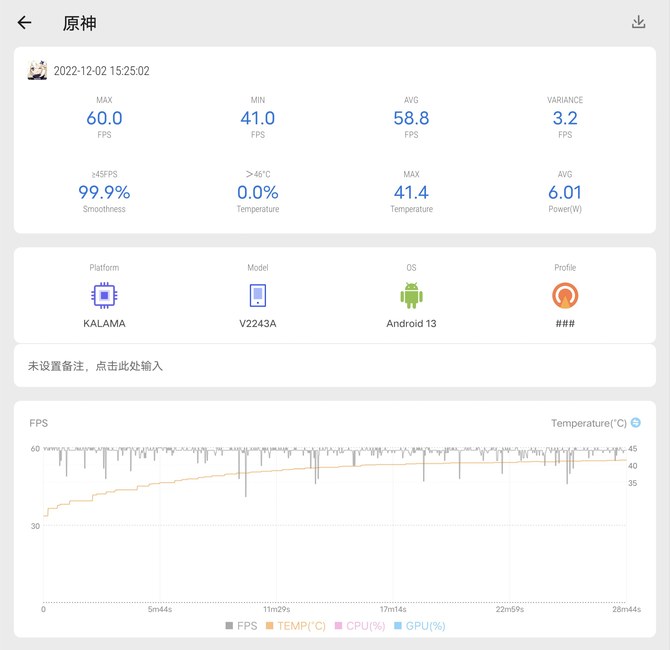
Task: Tap the V2243A phone model icon
Action: tap(258, 295)
